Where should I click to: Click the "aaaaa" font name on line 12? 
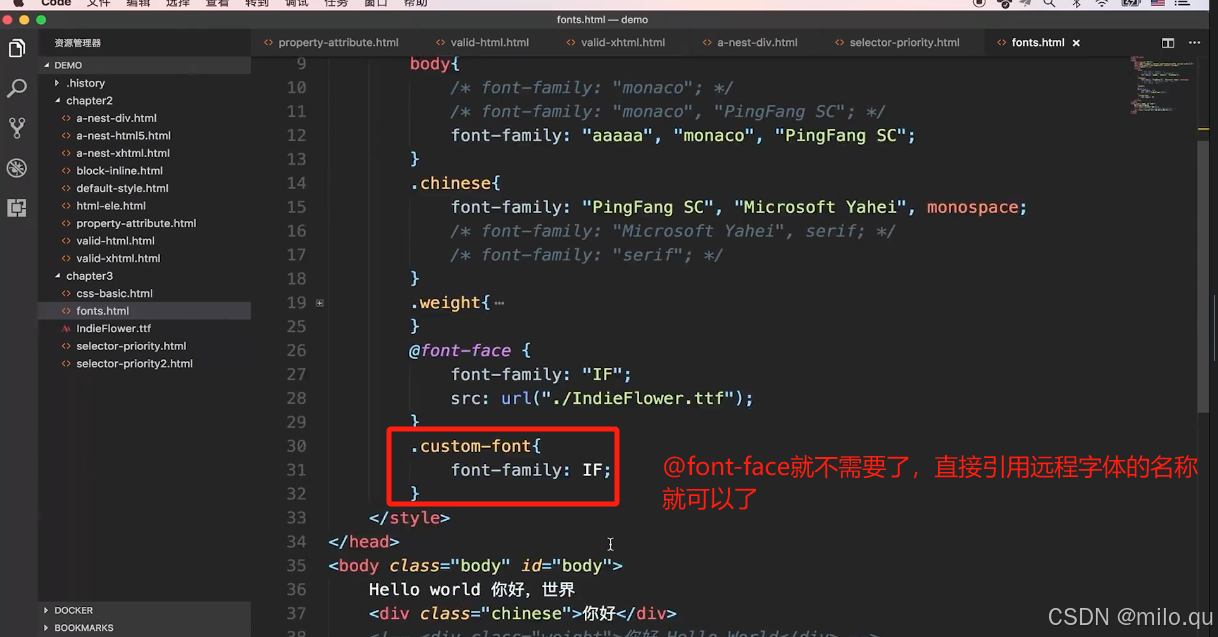[617, 135]
